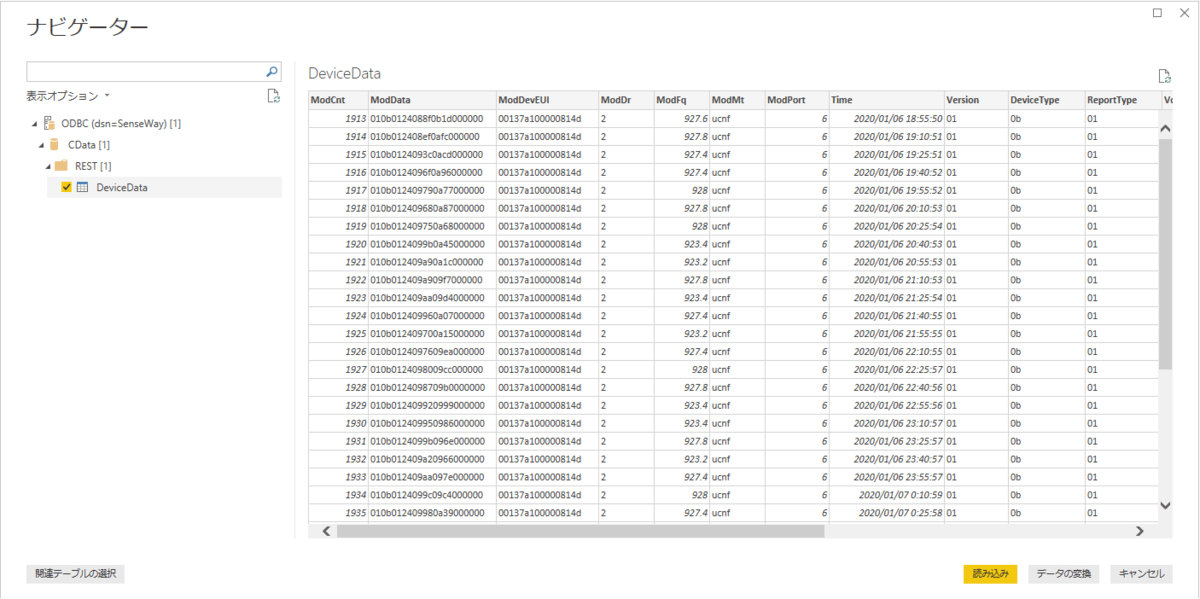The image size is (1200, 599).
Task: Click the DeviceType column header
Action: [x=1046, y=100]
